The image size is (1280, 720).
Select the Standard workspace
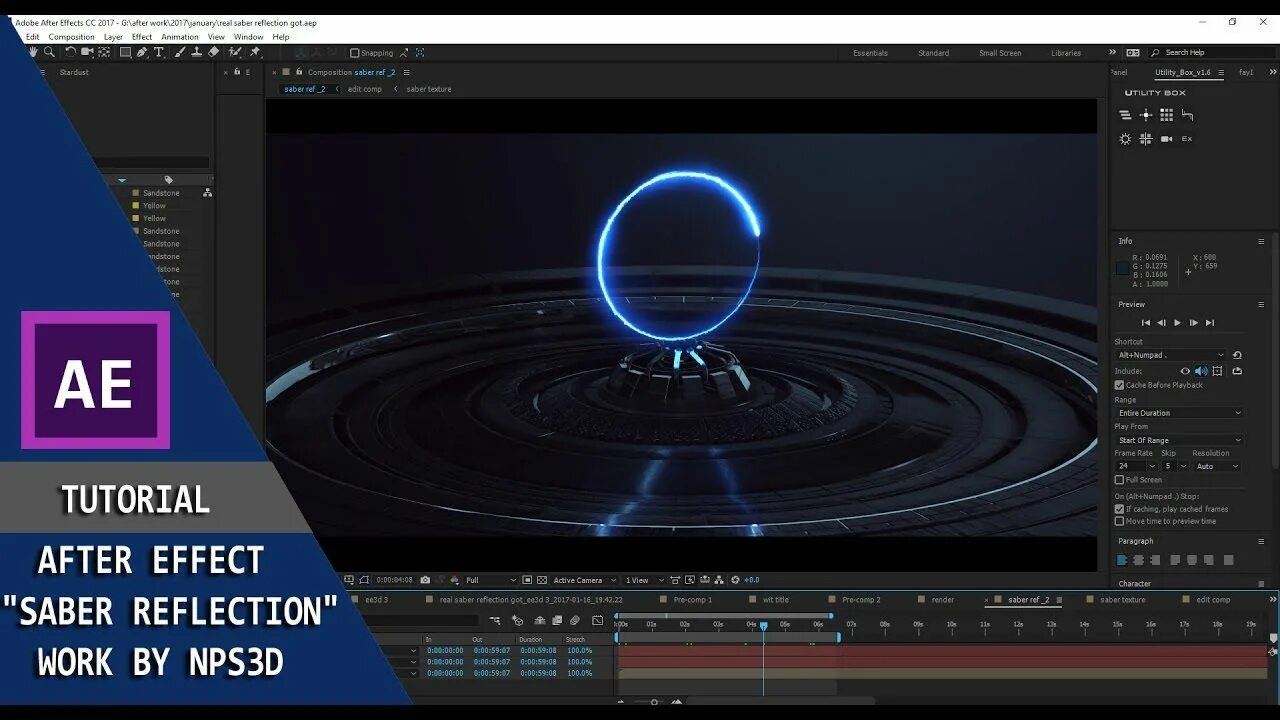(934, 53)
